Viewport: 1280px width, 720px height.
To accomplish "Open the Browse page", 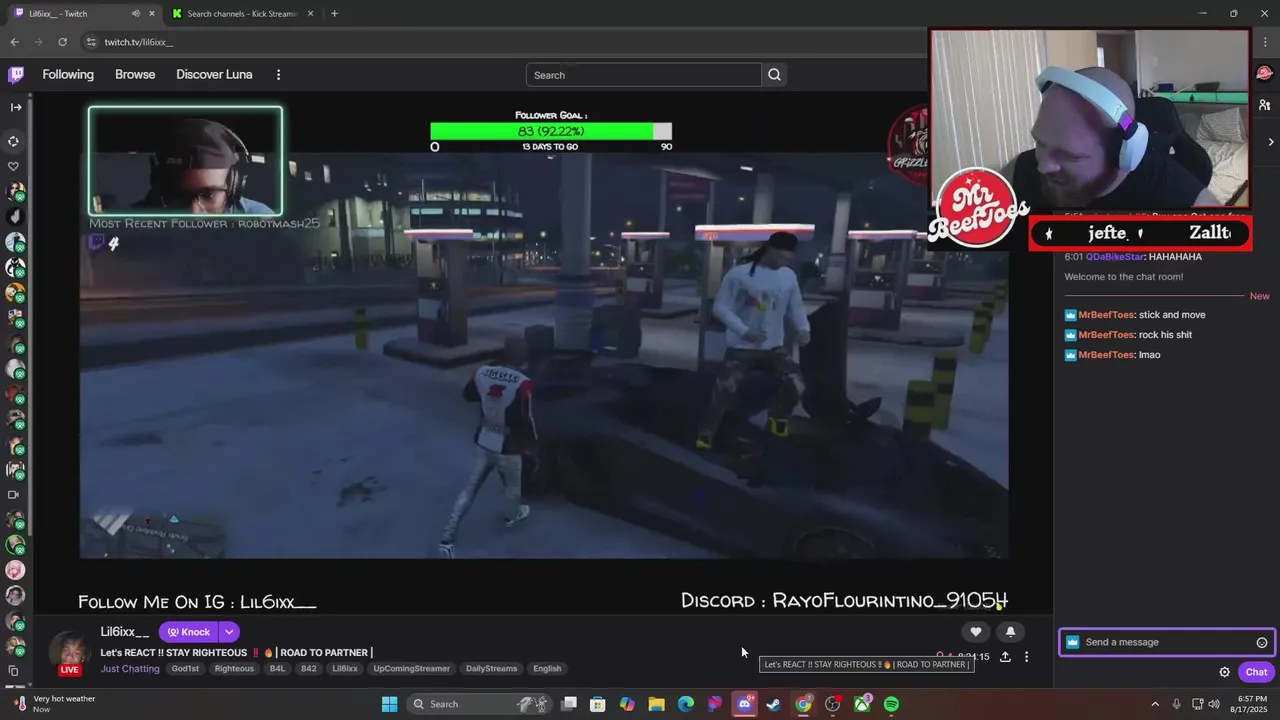I will coord(135,75).
